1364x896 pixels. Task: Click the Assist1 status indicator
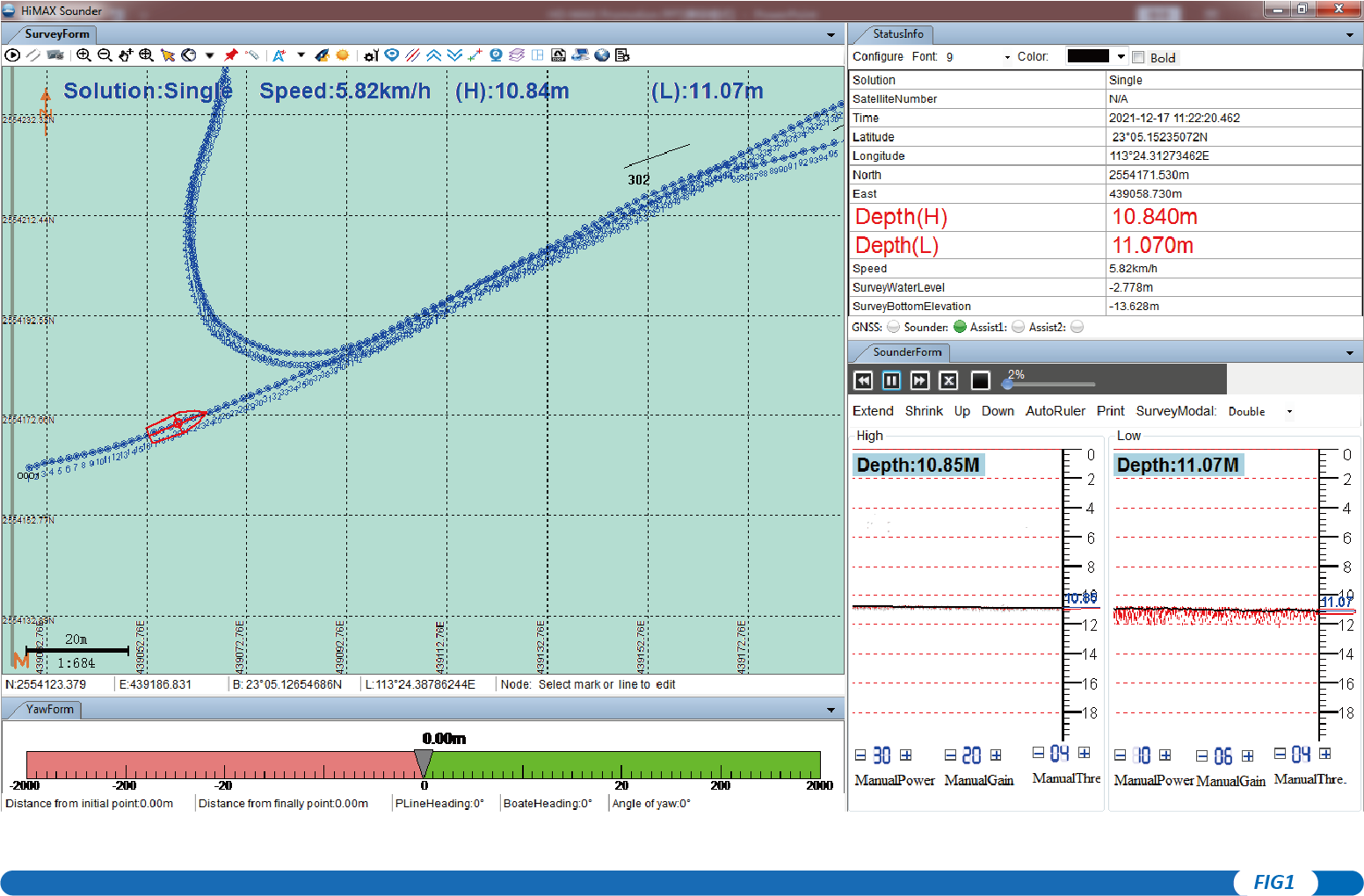click(1018, 327)
